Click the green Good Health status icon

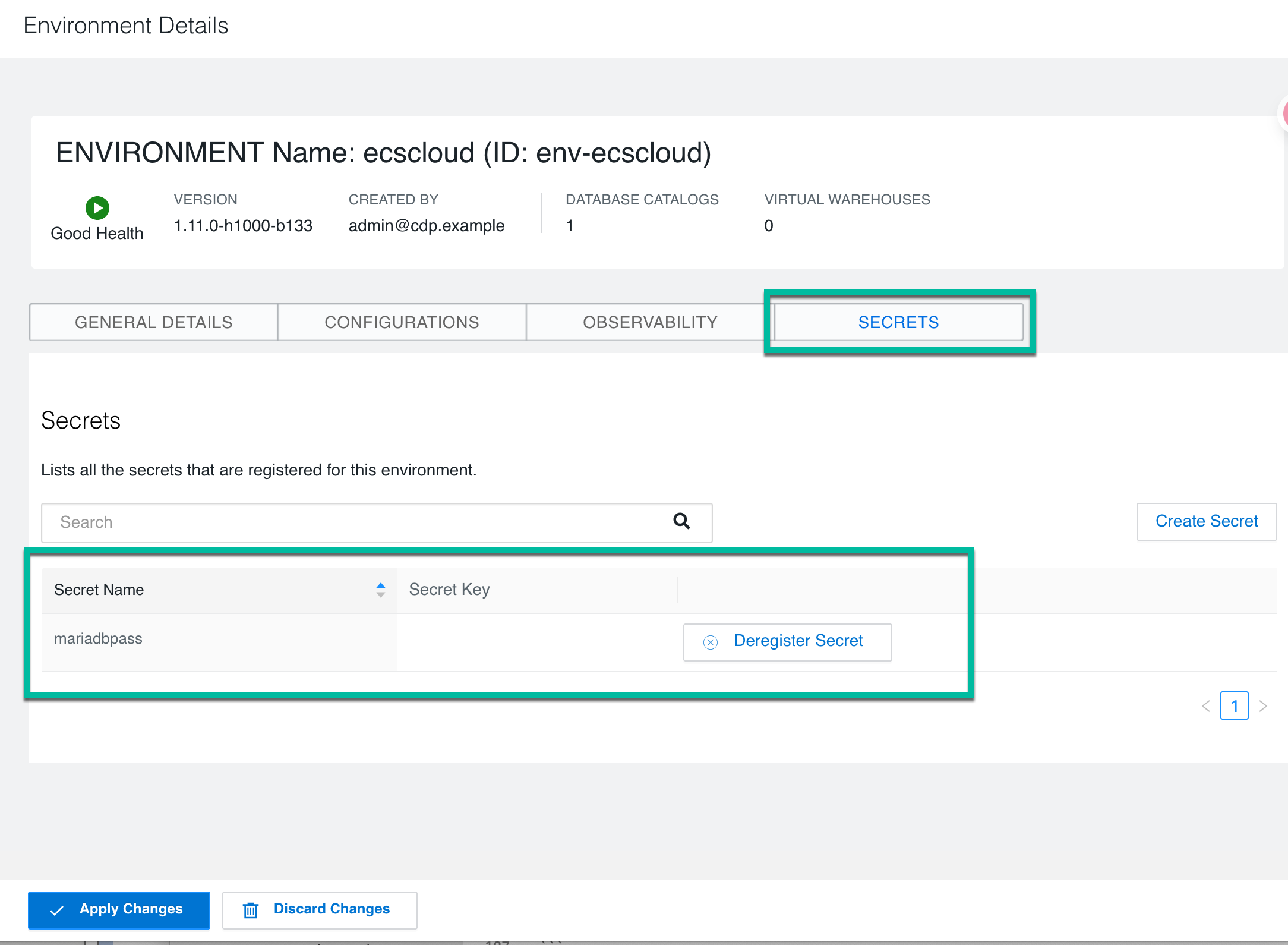click(x=97, y=208)
